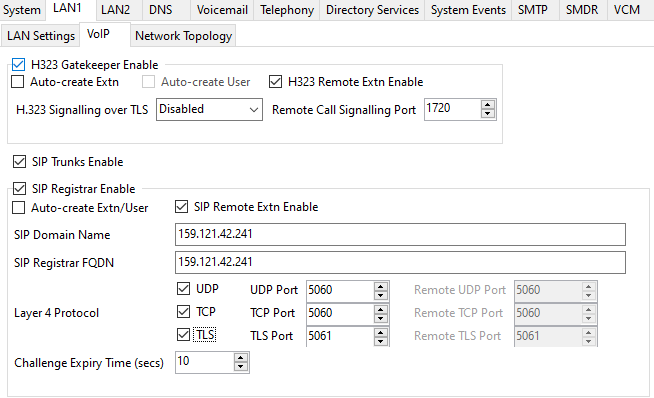Decrease Challenge Expiry Time value
Image resolution: width=654 pixels, height=398 pixels.
coord(241,367)
